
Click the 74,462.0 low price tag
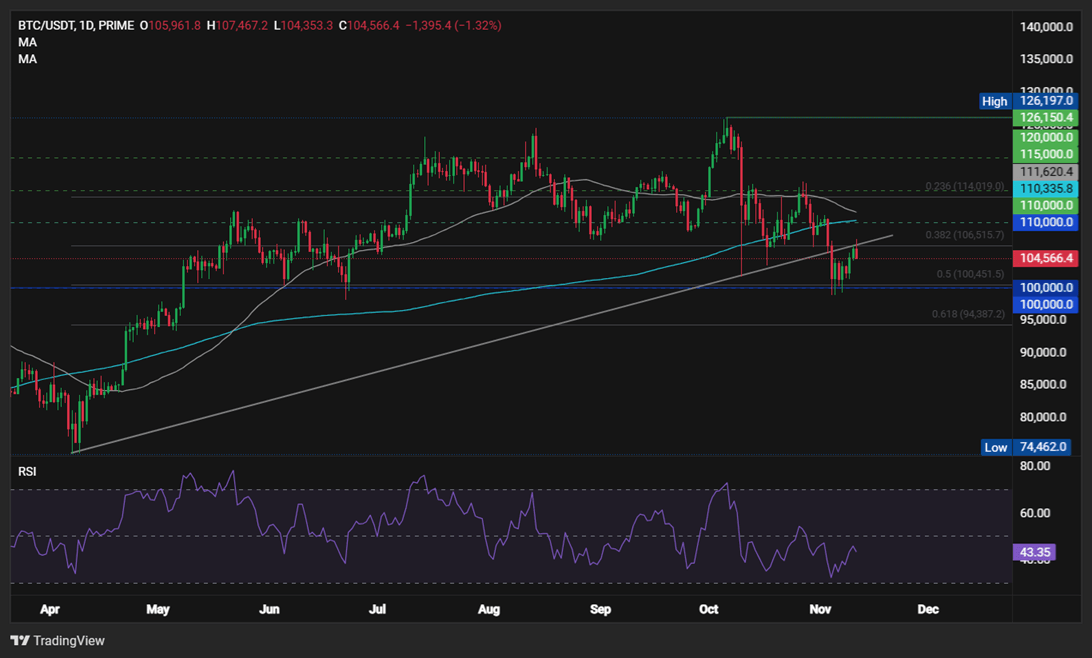[x=1045, y=447]
